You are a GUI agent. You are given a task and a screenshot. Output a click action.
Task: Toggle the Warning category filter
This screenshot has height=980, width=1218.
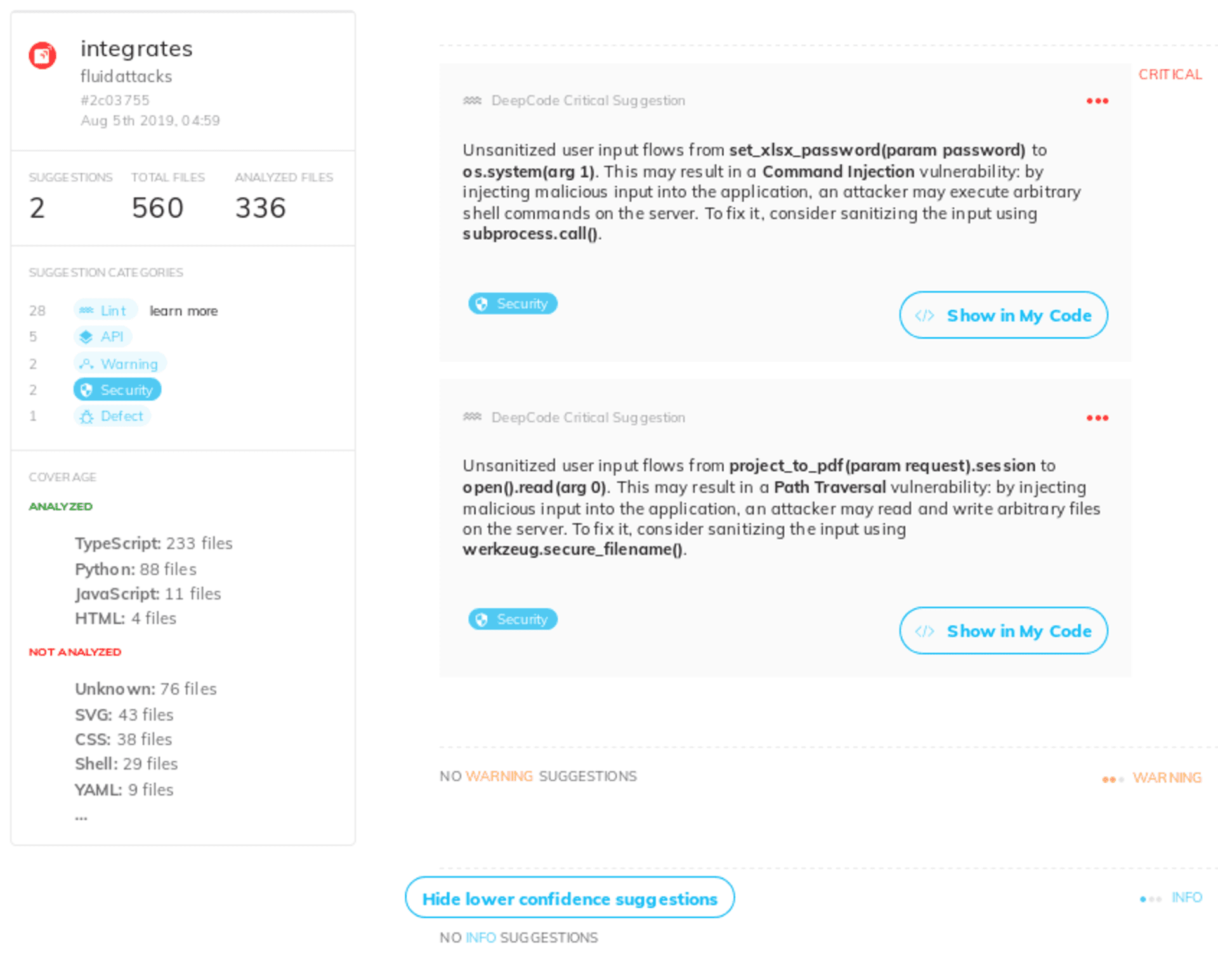120,363
